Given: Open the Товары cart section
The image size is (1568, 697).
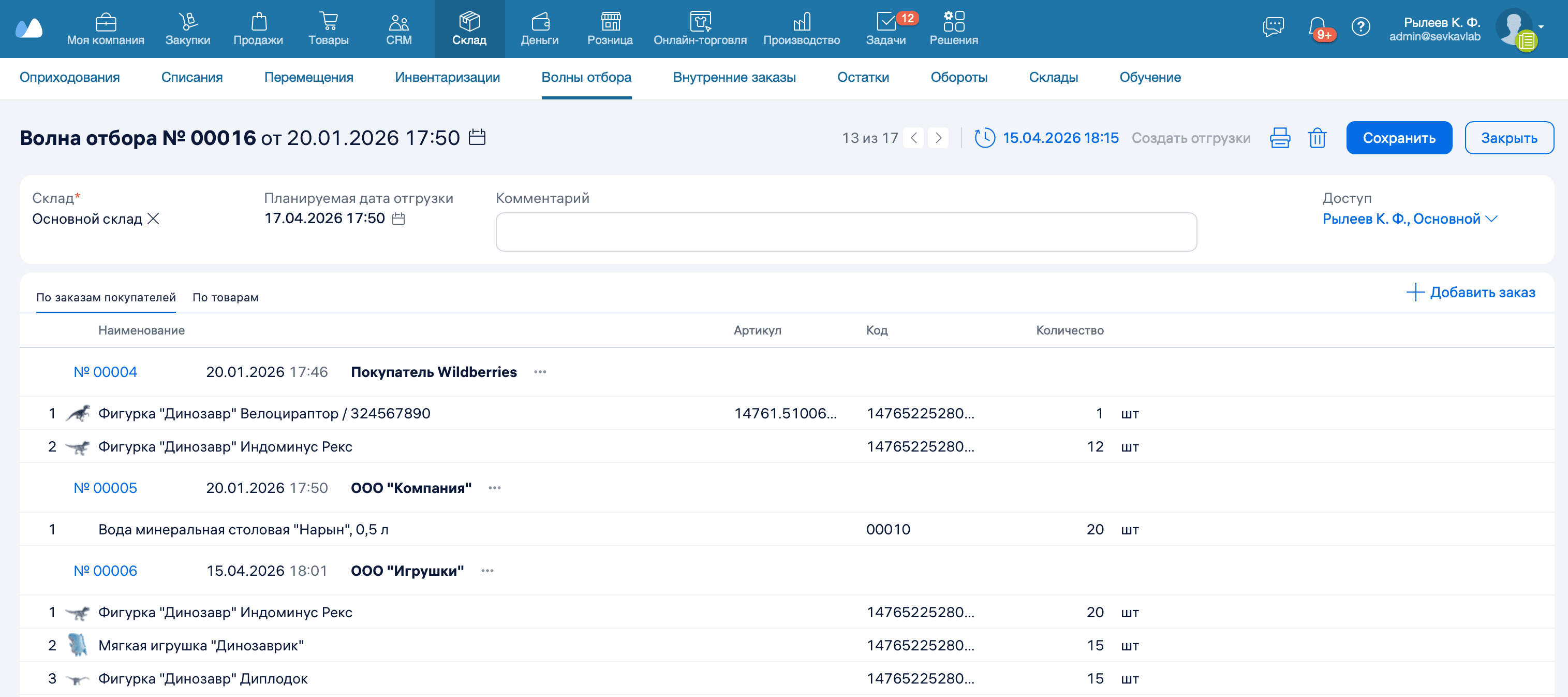Looking at the screenshot, I should pos(328,29).
